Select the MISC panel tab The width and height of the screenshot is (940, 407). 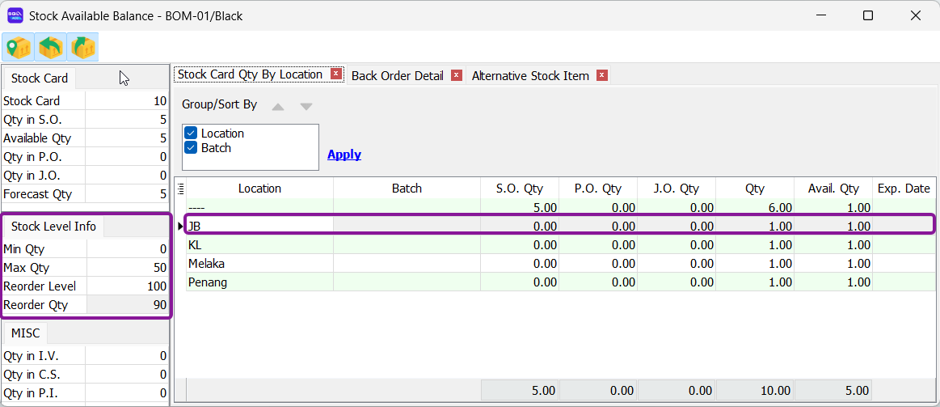coord(26,333)
